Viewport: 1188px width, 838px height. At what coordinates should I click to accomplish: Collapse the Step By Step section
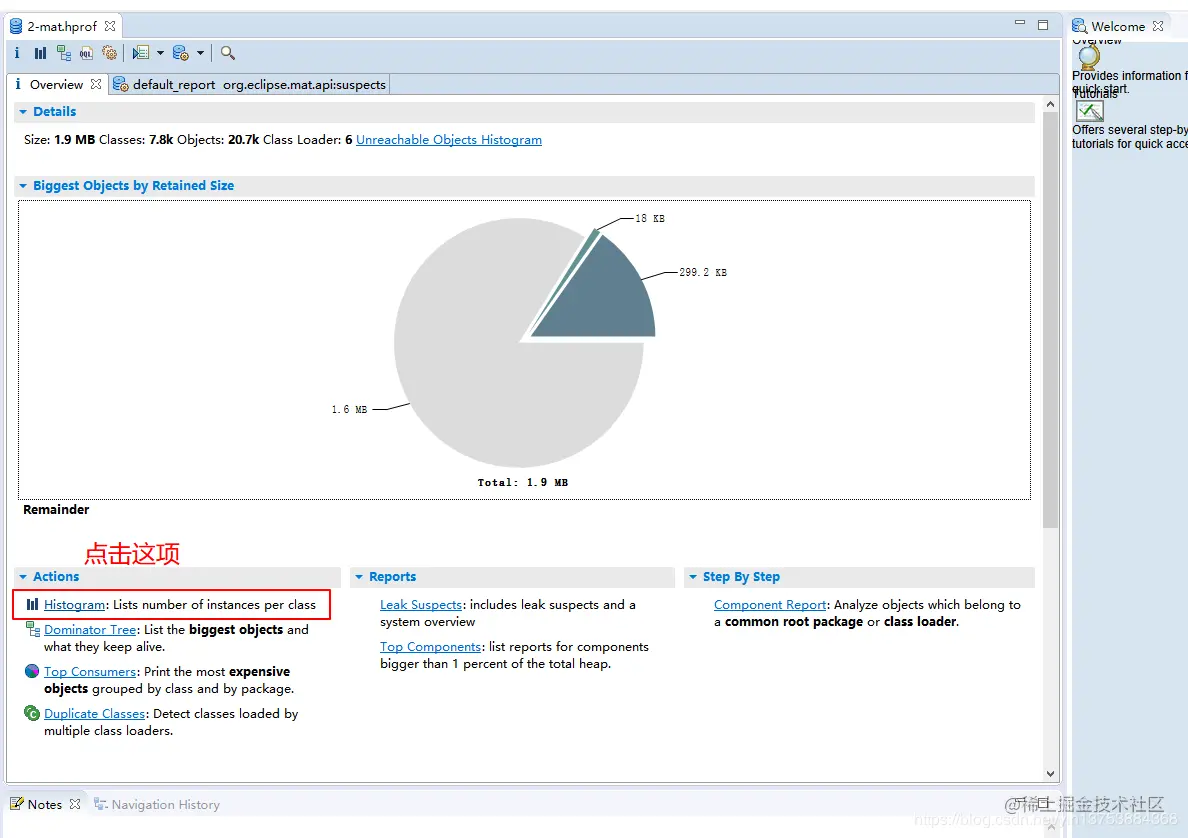pos(692,577)
